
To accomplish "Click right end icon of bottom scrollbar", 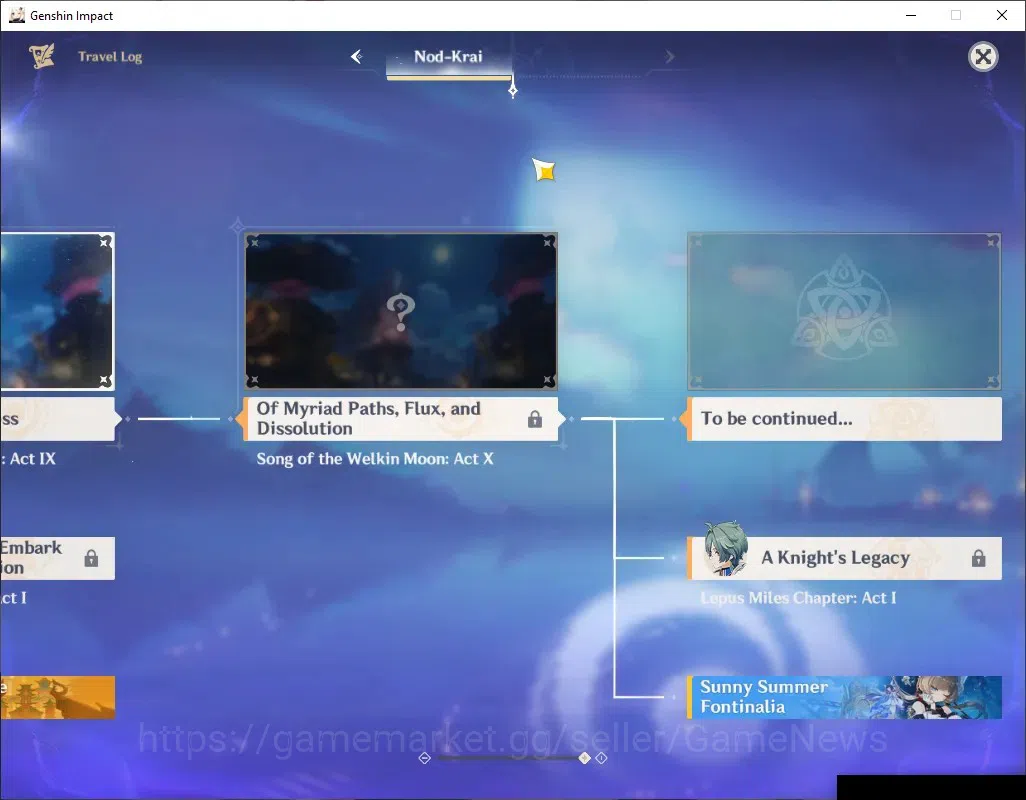I will [x=601, y=758].
